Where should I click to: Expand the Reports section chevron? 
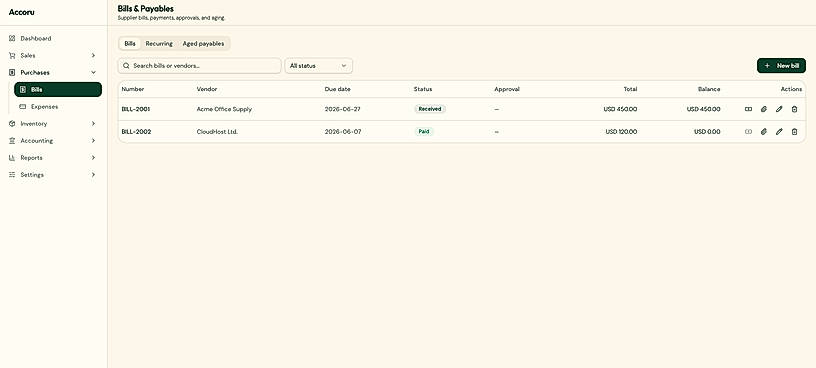[x=93, y=158]
